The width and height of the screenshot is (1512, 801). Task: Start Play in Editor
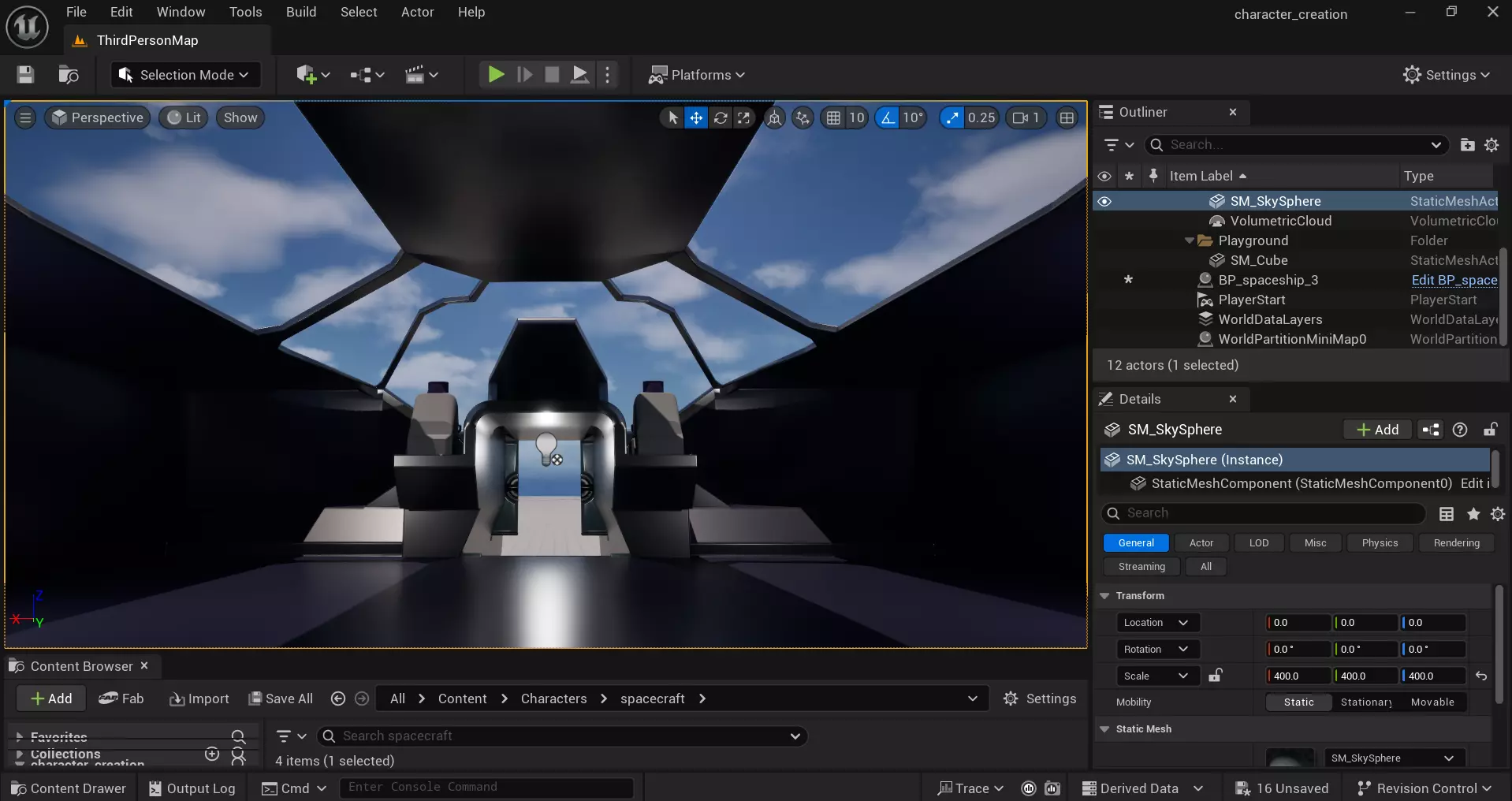coord(496,75)
